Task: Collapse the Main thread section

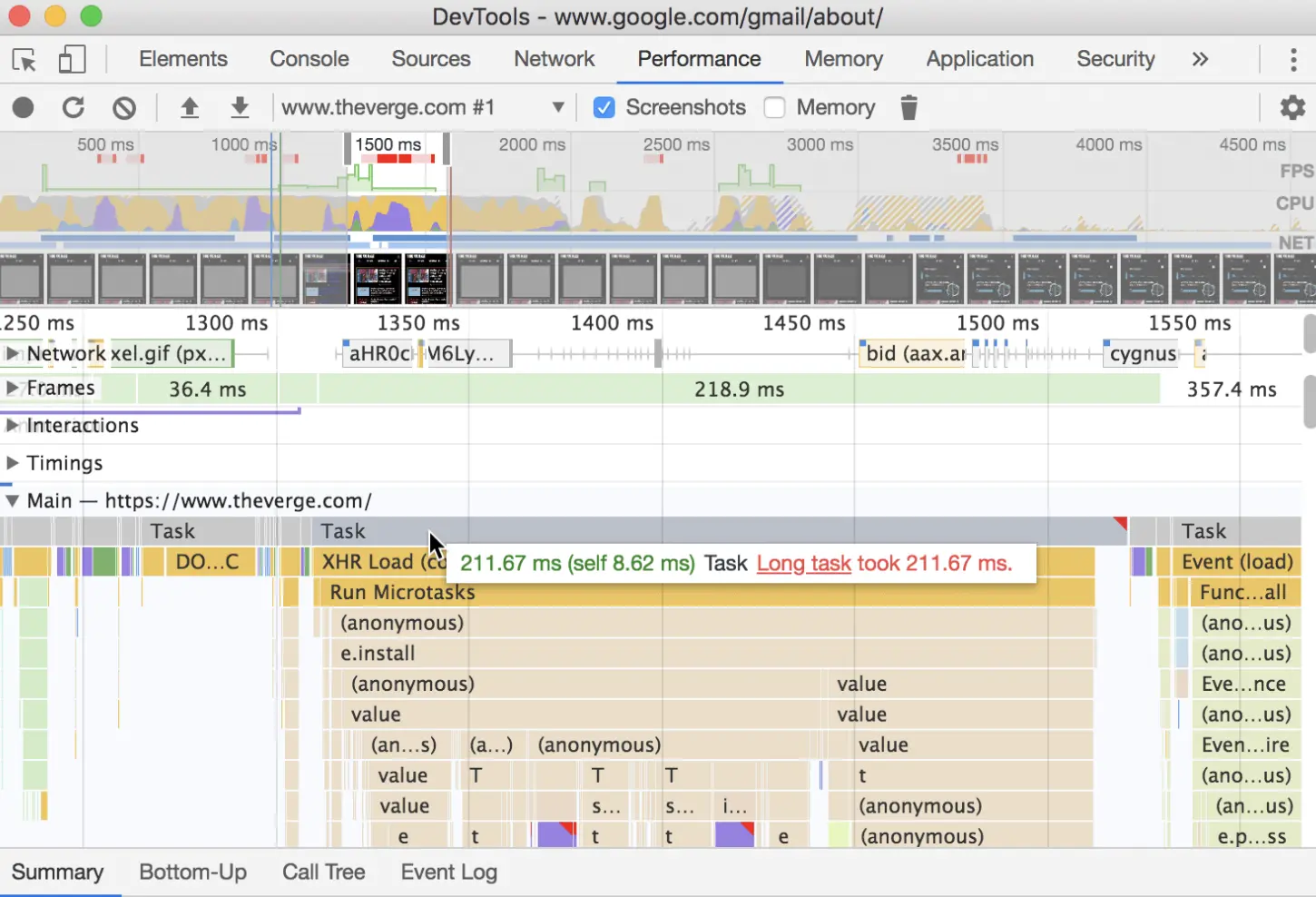Action: pos(12,501)
